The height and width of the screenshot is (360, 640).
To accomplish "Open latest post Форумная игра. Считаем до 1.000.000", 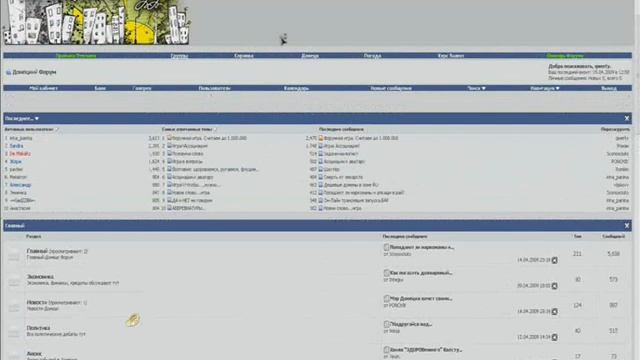I will click(361, 138).
